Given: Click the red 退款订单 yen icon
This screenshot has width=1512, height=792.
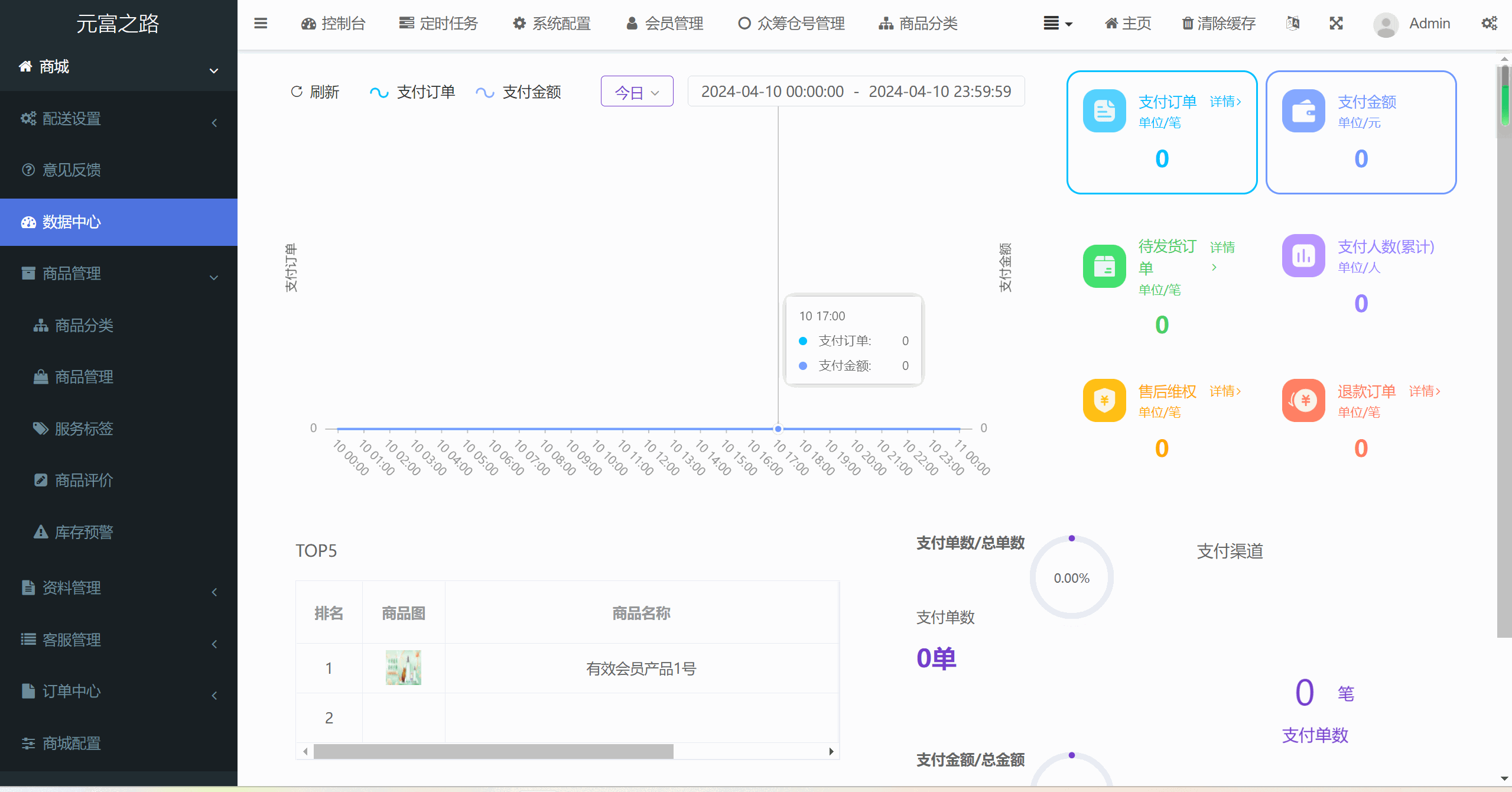Looking at the screenshot, I should [x=1303, y=400].
